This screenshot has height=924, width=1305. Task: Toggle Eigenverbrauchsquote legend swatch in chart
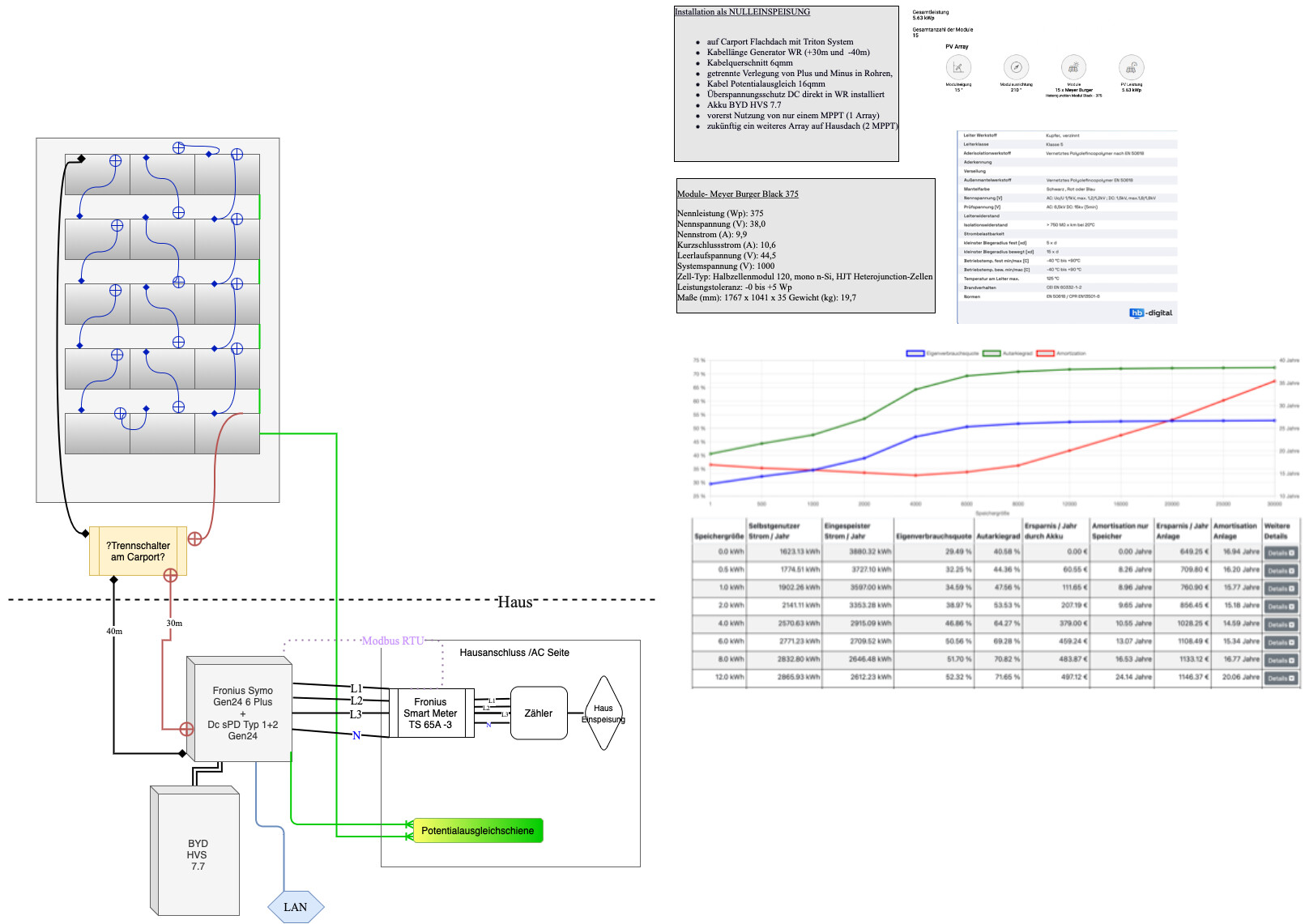(x=915, y=353)
